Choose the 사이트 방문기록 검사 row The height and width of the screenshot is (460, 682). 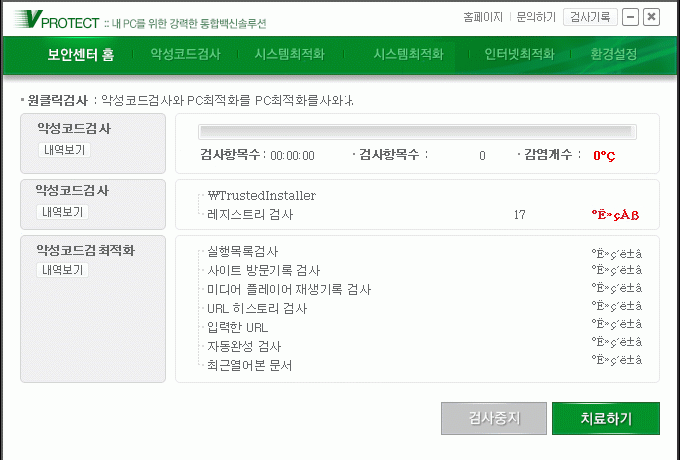263,270
